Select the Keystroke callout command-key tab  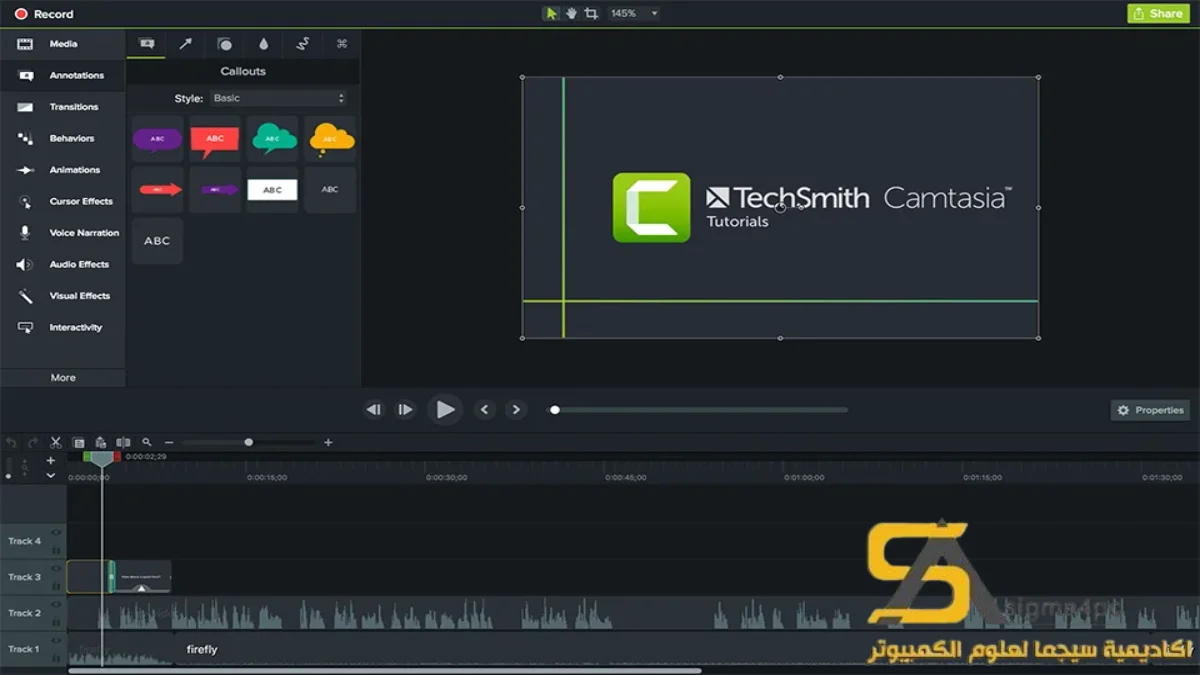pos(342,44)
